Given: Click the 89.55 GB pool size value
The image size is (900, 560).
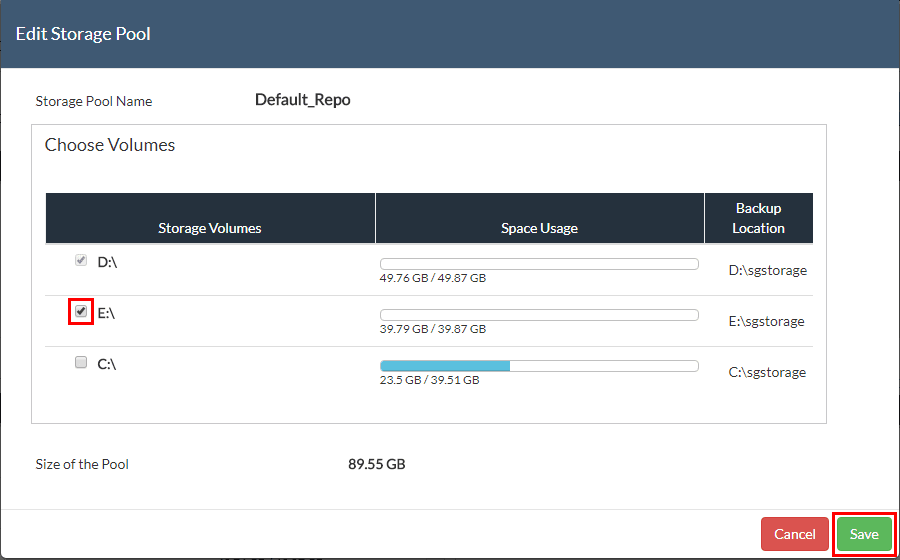Looking at the screenshot, I should (x=376, y=464).
